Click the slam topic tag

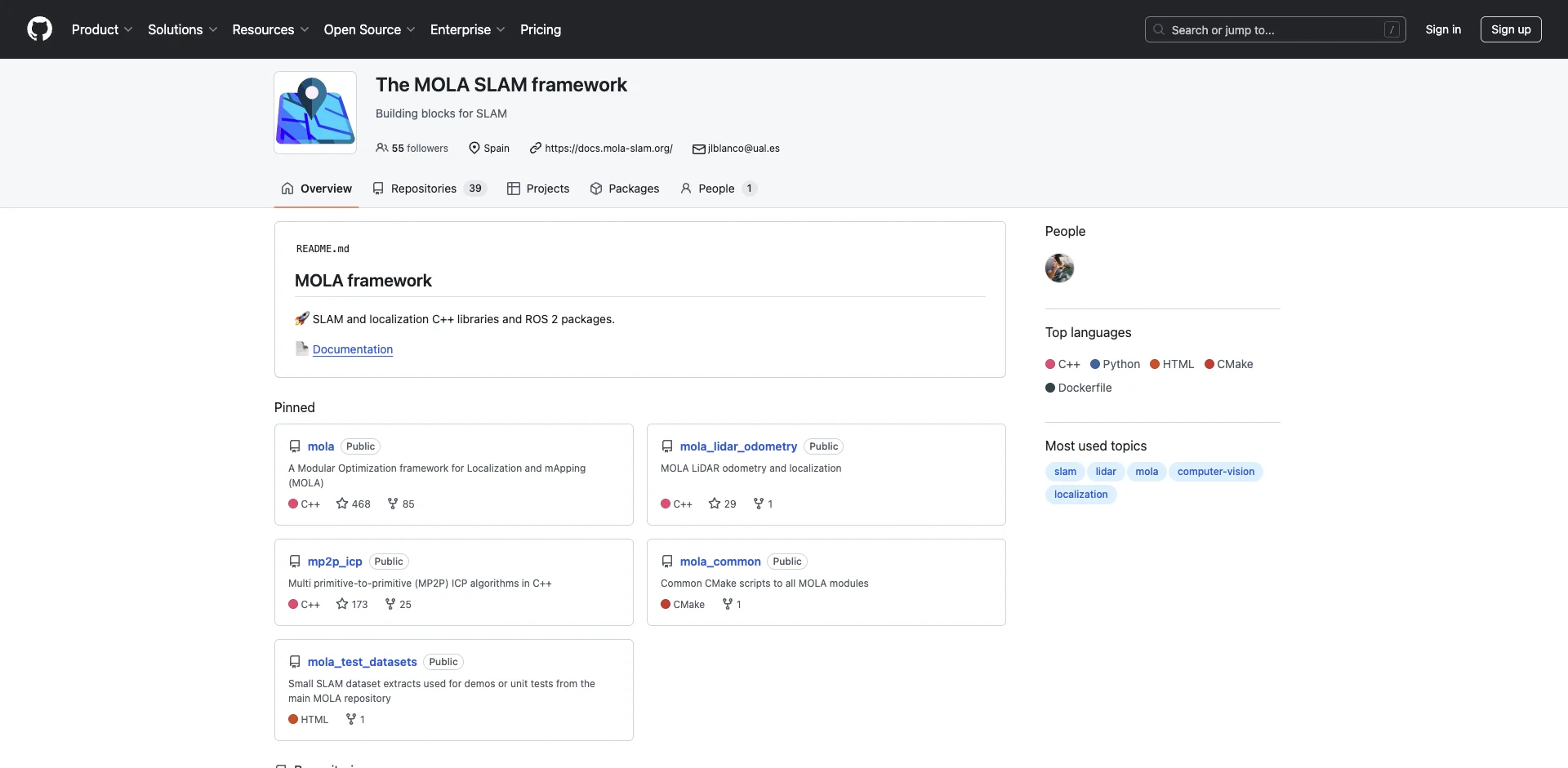tap(1065, 472)
